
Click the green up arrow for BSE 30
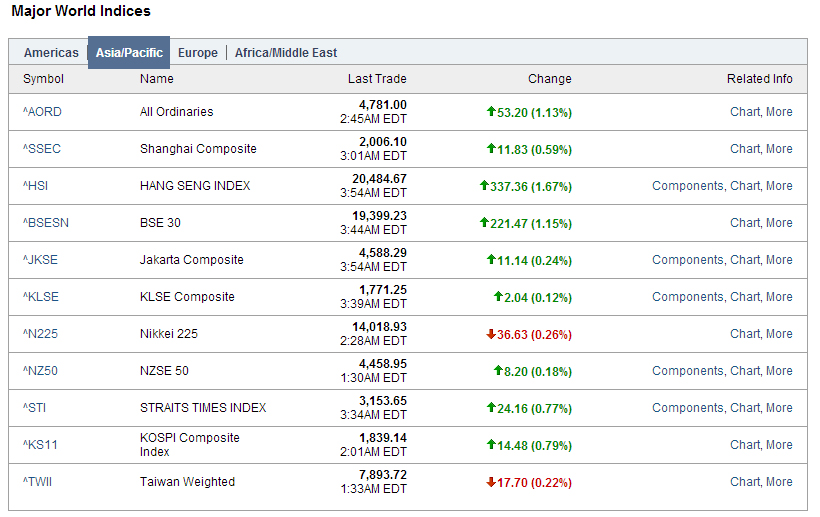485,223
